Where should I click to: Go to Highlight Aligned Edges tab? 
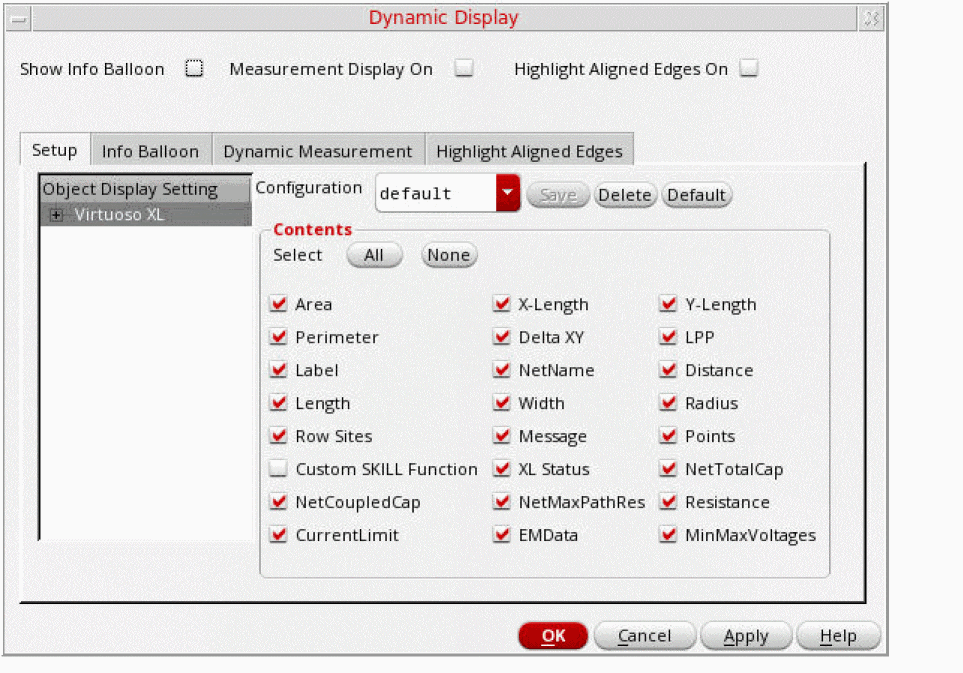tap(529, 151)
